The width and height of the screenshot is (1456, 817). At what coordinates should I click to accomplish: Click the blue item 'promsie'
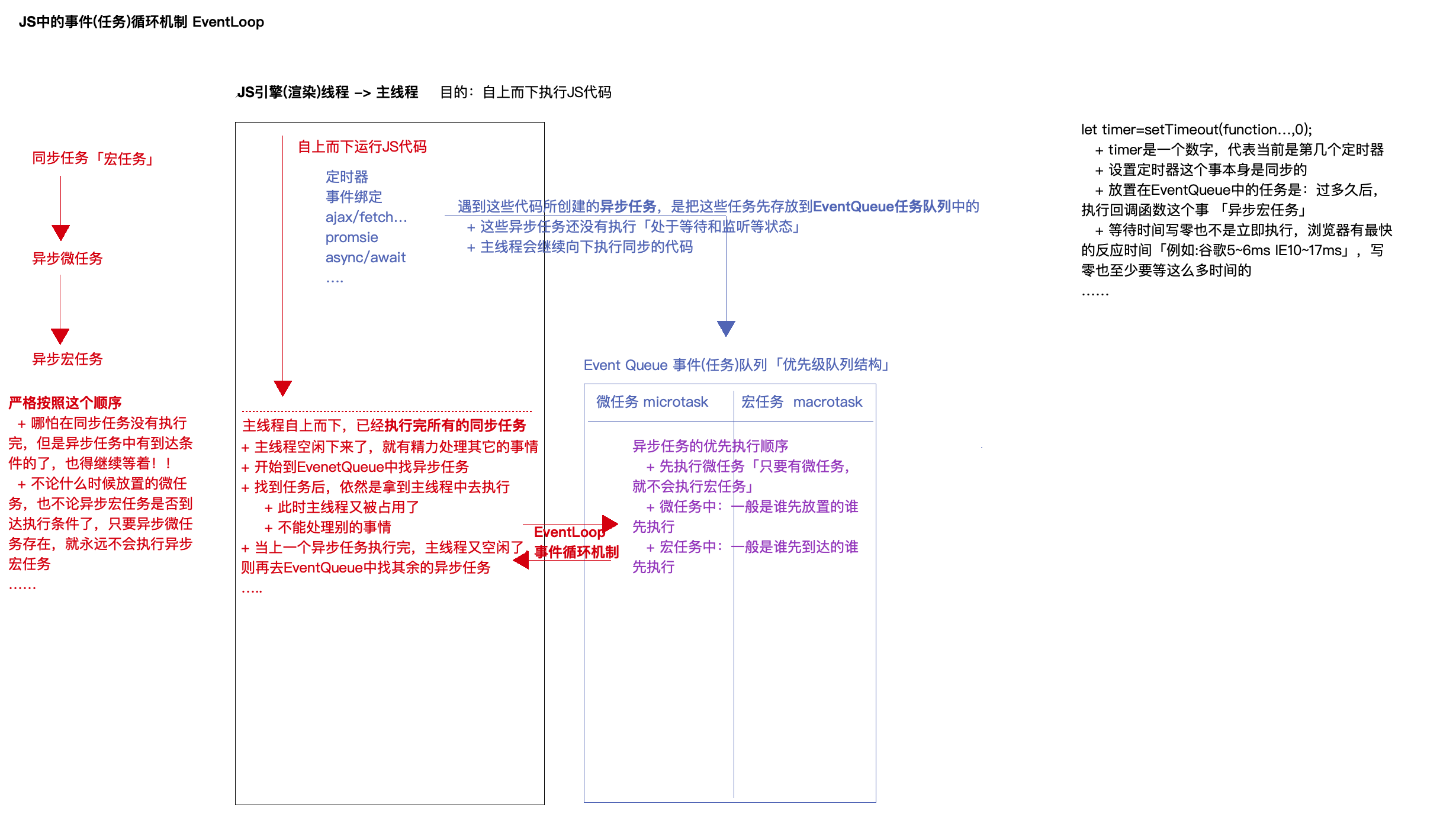pos(352,237)
